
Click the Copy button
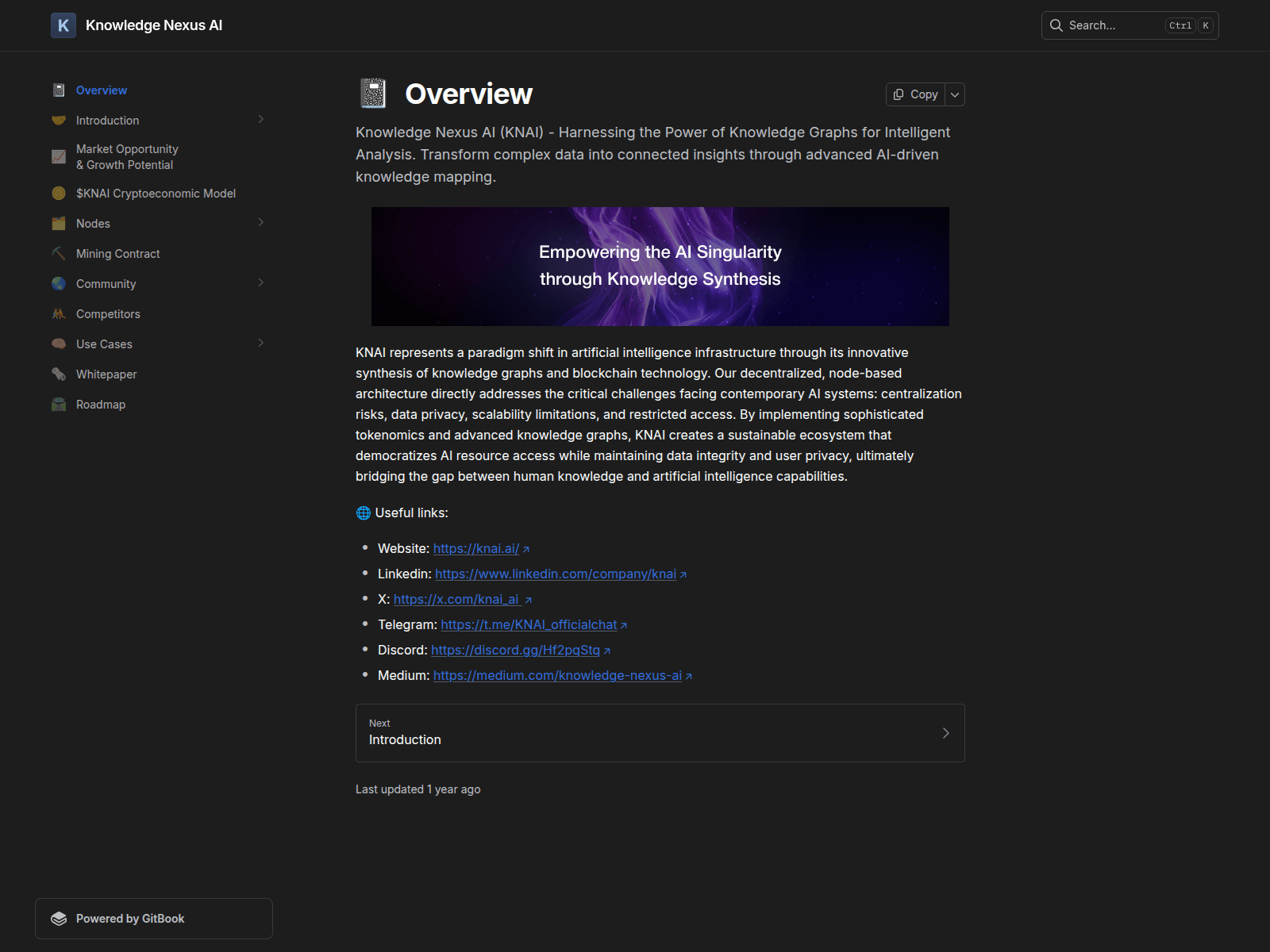[916, 94]
